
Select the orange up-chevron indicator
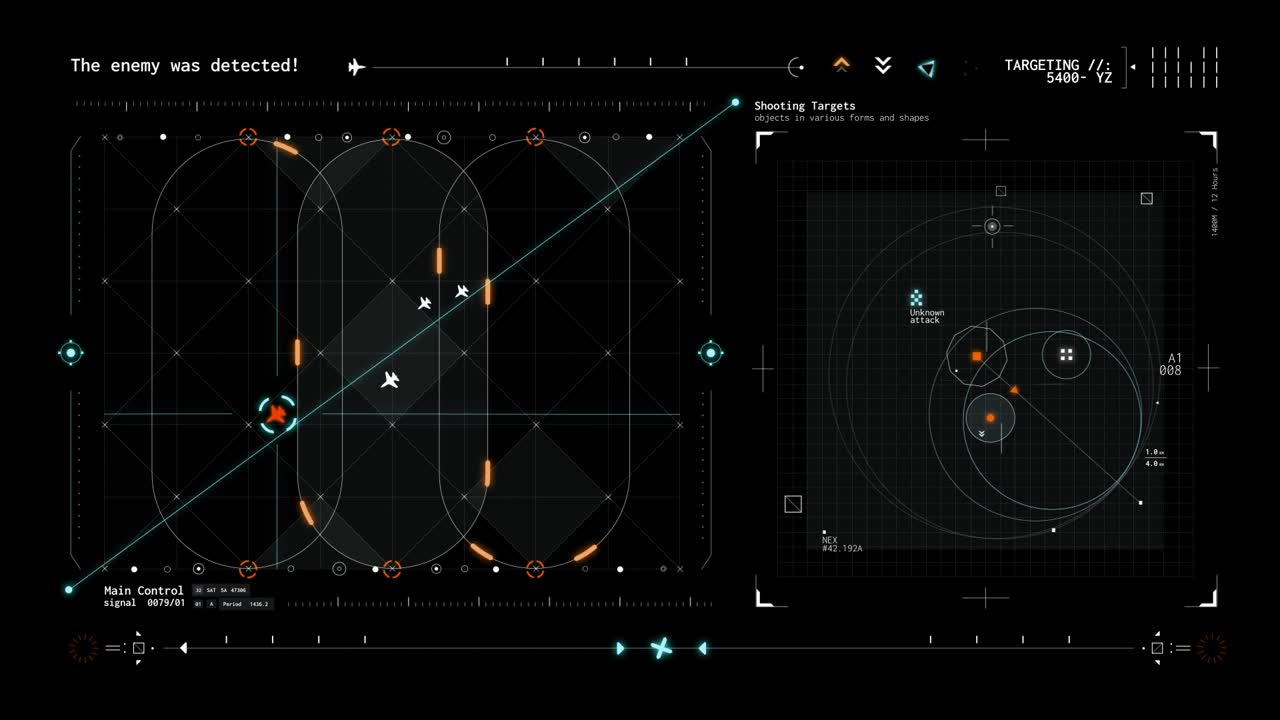click(x=842, y=65)
